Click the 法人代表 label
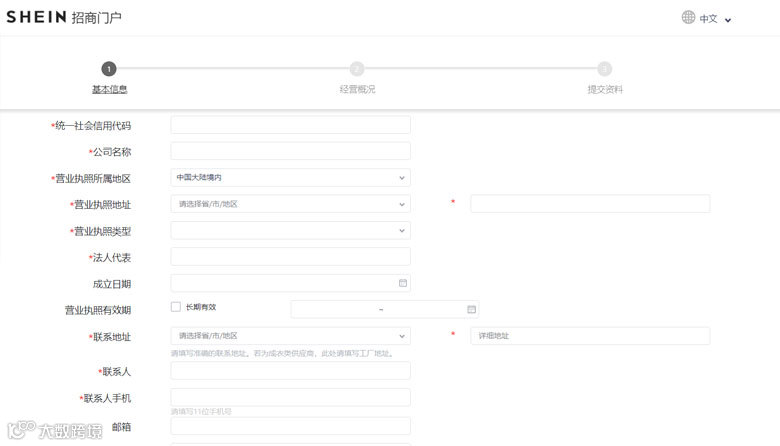This screenshot has width=780, height=446. (111, 258)
